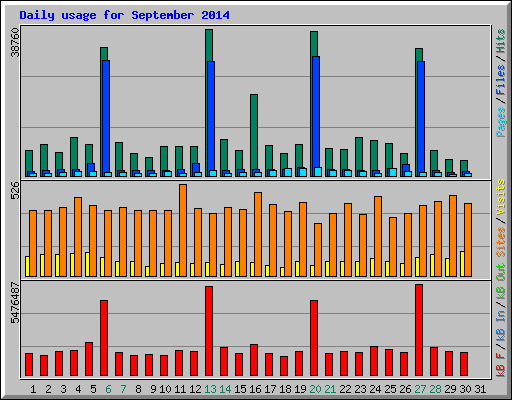Click the green day label 27

(420, 389)
